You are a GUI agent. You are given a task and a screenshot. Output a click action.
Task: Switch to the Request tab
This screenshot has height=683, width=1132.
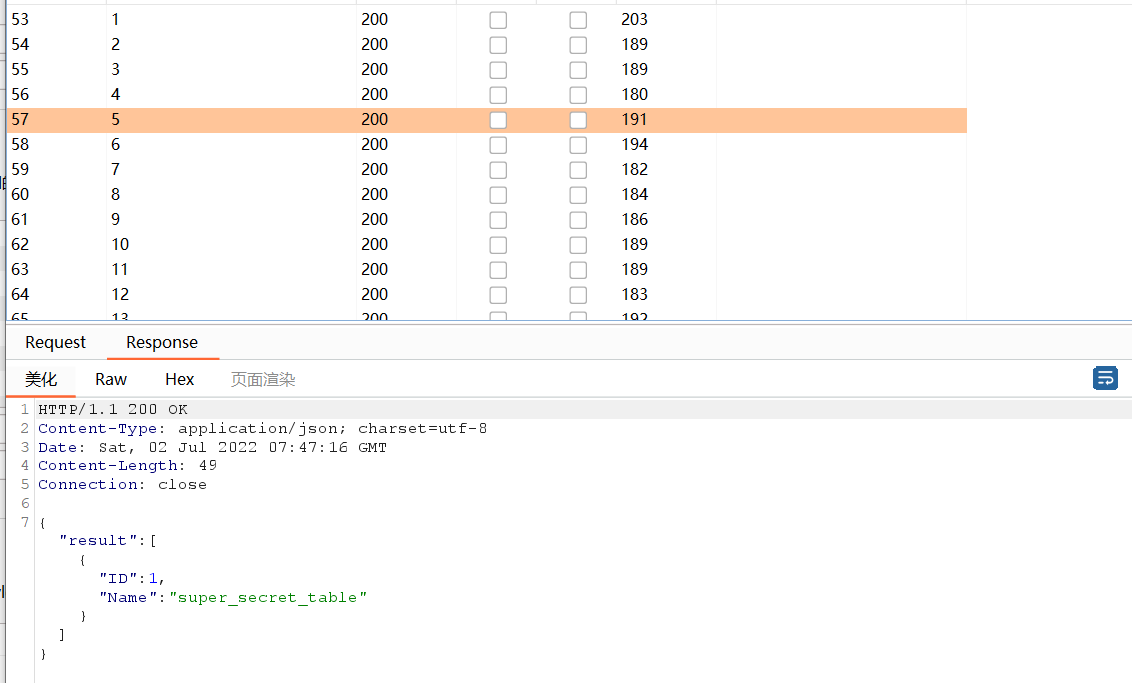[55, 342]
